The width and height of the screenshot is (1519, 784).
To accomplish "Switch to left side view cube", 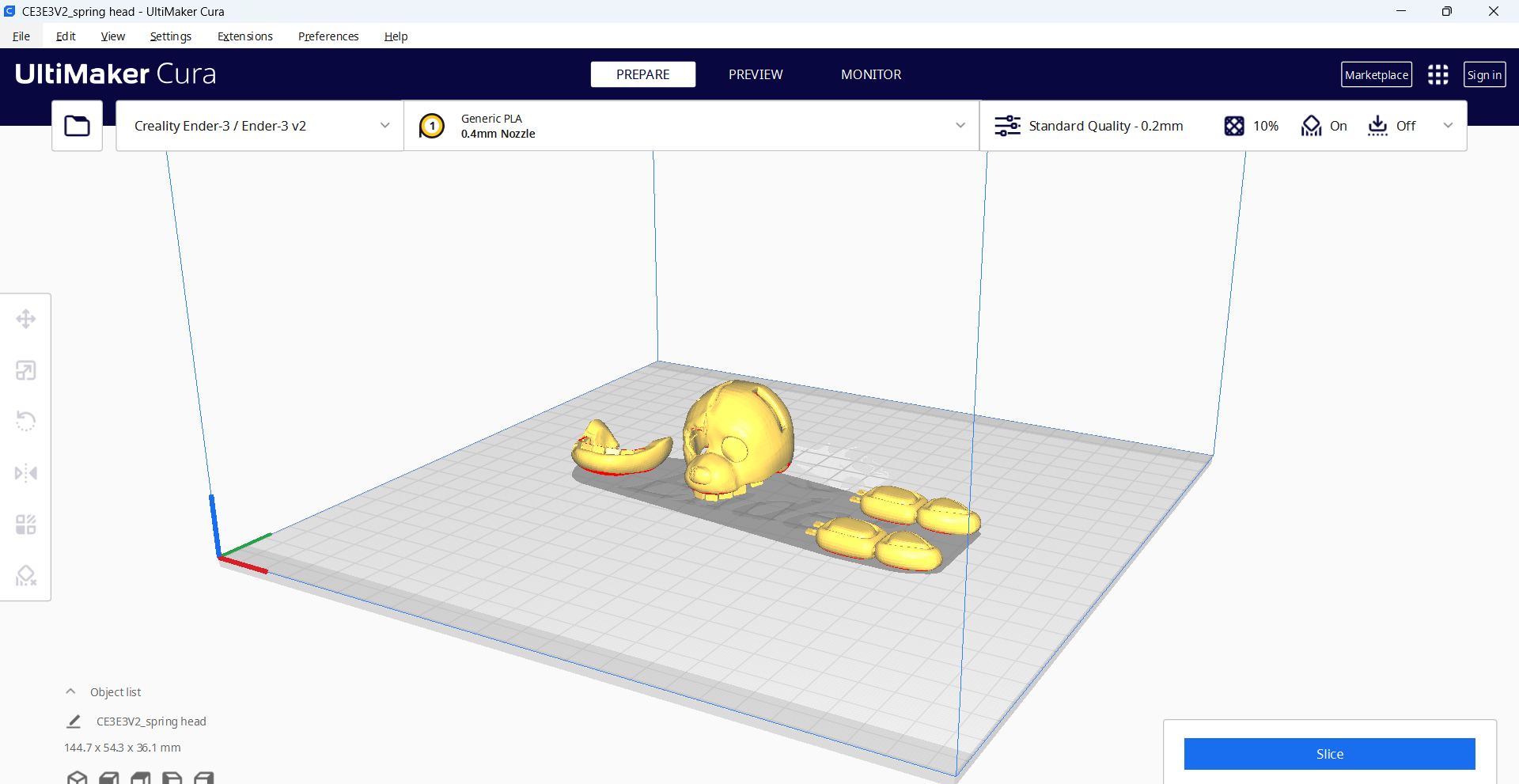I will (172, 778).
